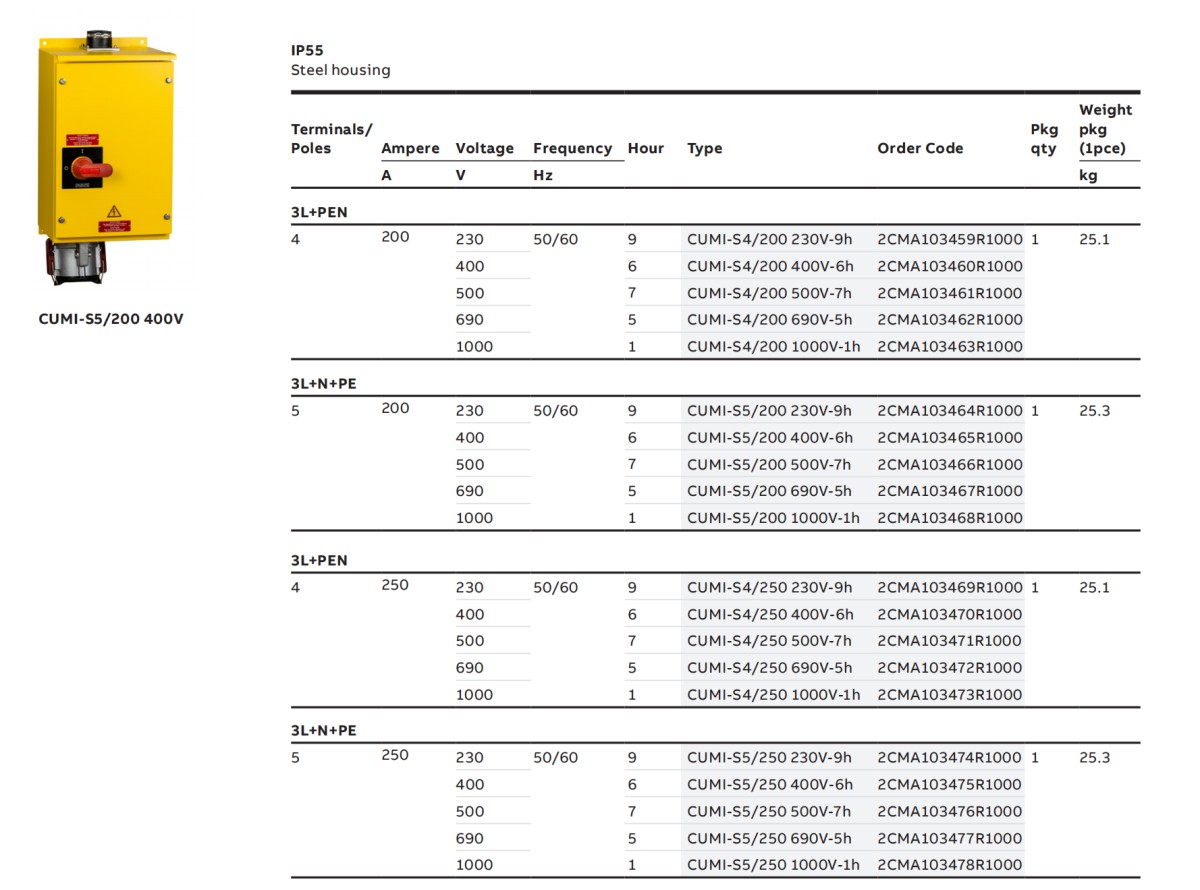Select type CUMI-S4/200 400V-6h

[770, 267]
